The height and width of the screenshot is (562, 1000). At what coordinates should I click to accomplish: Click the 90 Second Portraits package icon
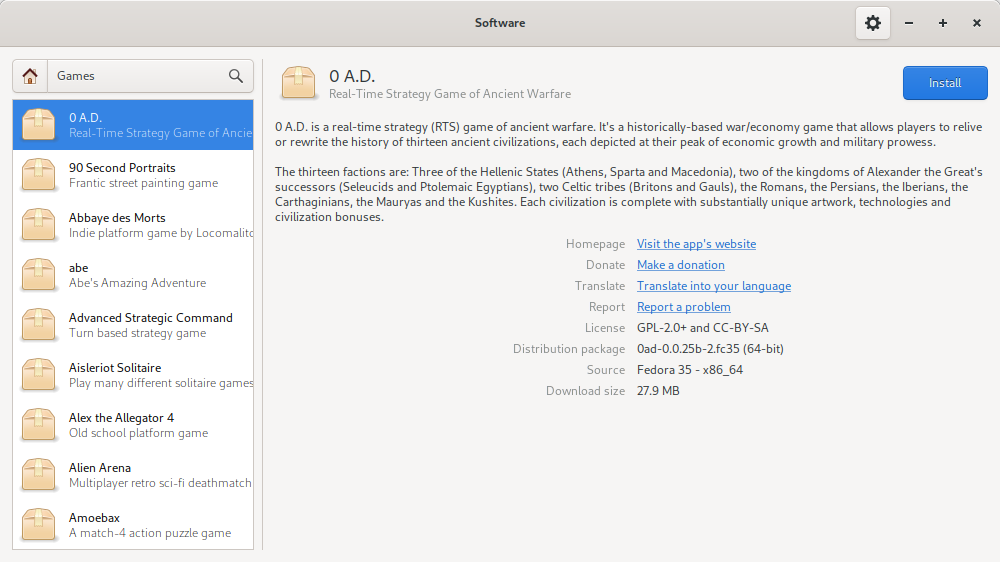click(x=38, y=175)
